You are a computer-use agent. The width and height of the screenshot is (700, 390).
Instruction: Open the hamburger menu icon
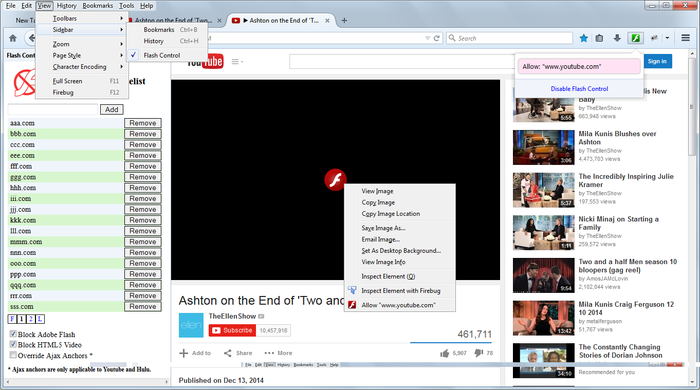coord(686,38)
